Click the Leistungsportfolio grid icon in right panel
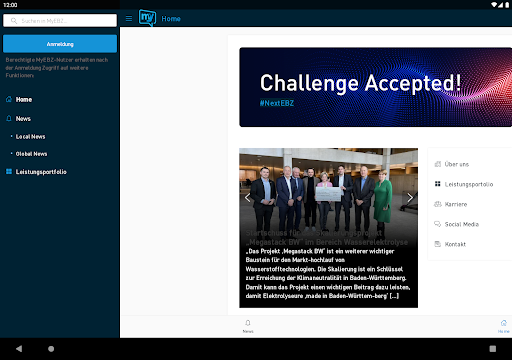 tap(438, 184)
